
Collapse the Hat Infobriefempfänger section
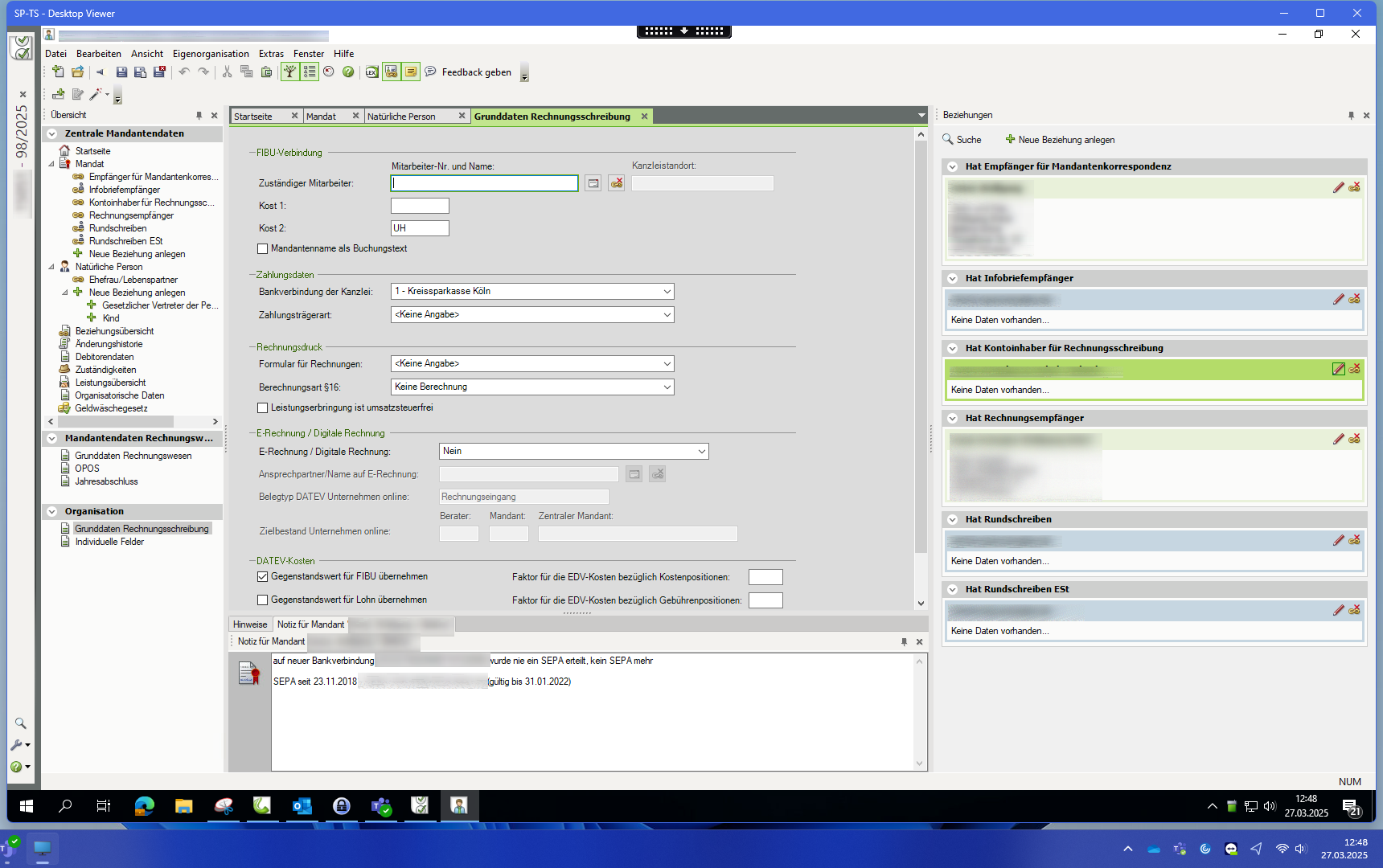click(x=953, y=279)
